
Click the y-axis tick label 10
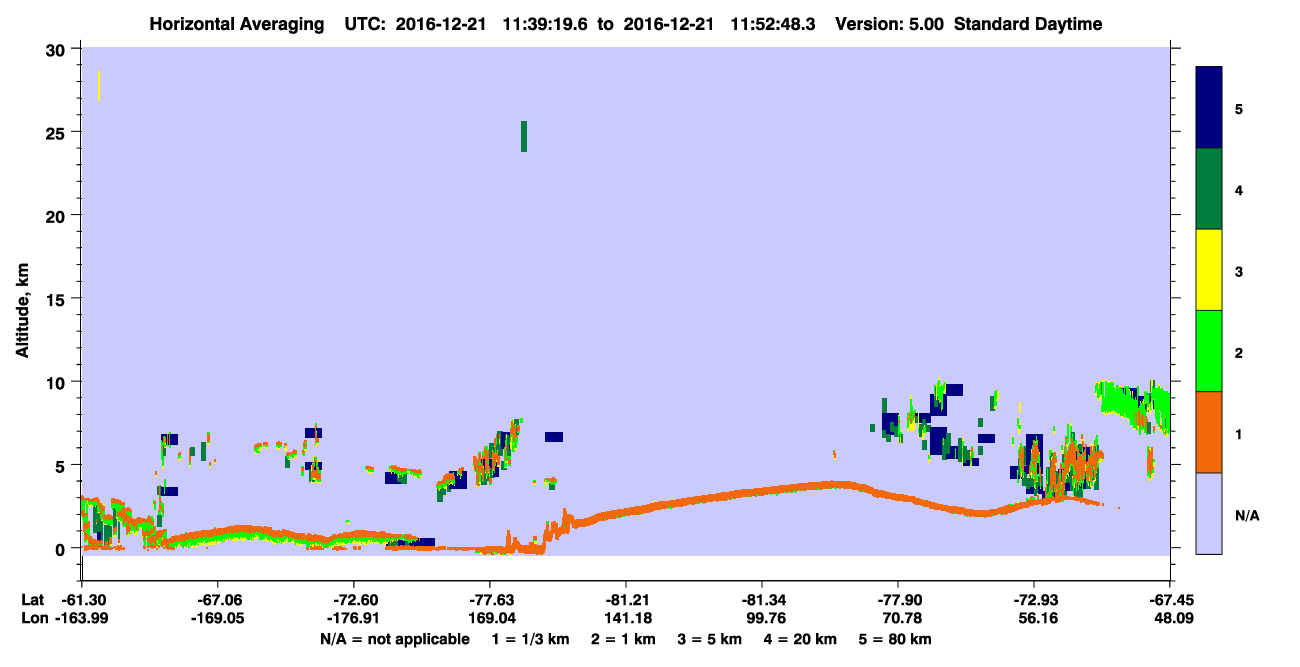coord(58,382)
